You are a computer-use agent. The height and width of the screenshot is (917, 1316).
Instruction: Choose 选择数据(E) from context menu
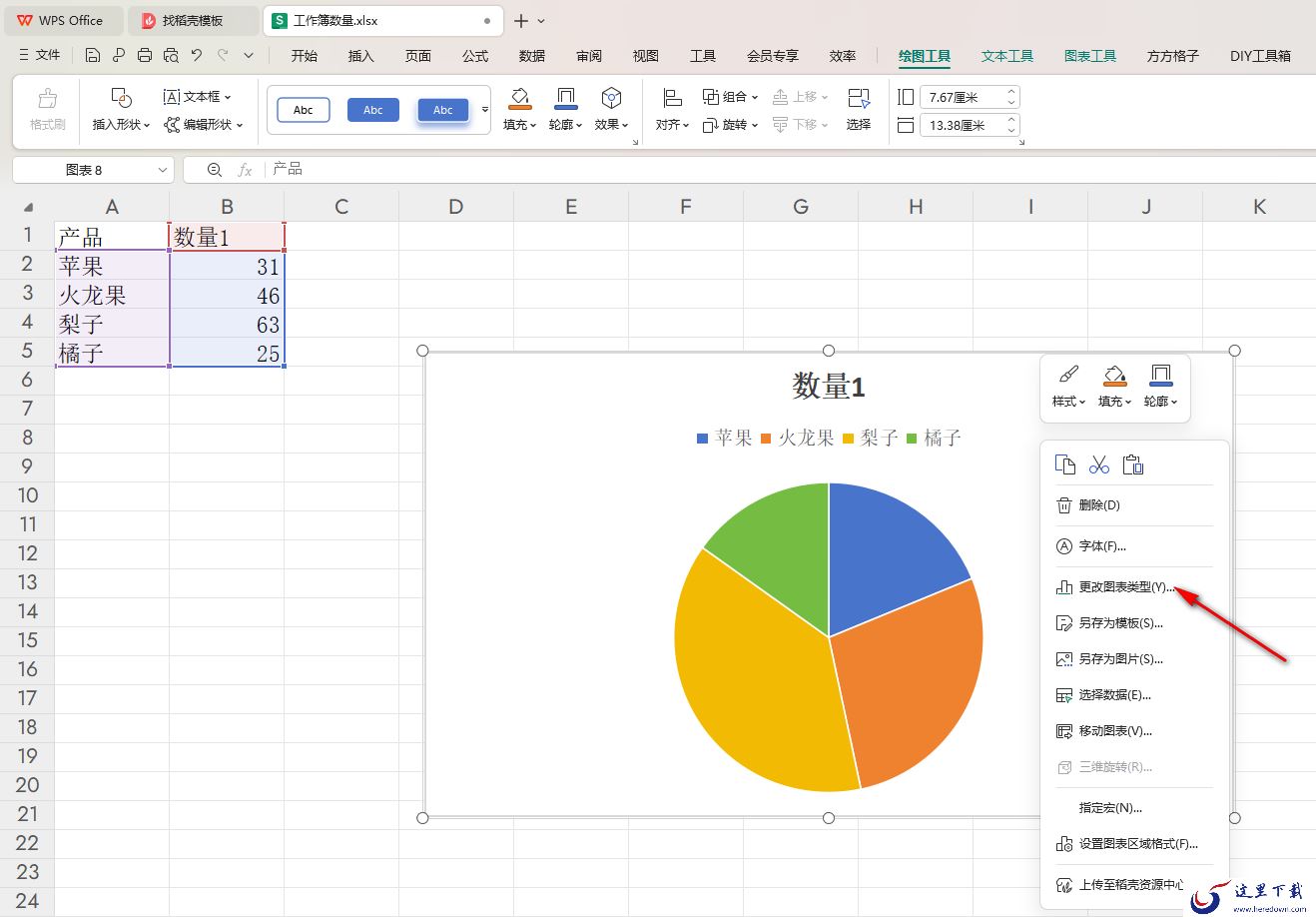1133,695
